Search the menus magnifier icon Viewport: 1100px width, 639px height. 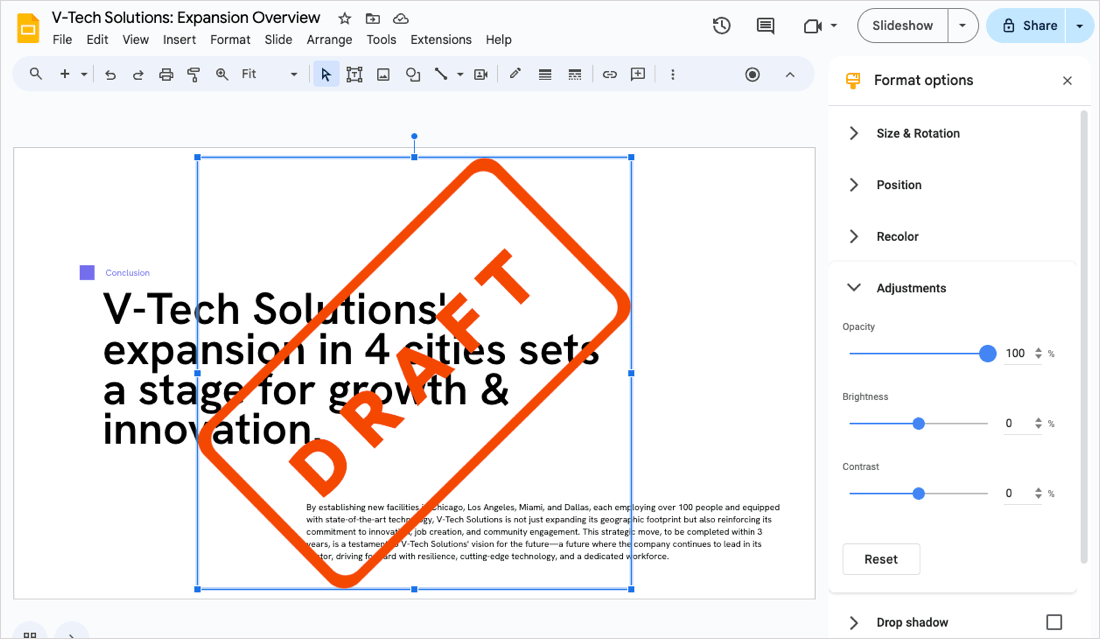[x=36, y=74]
